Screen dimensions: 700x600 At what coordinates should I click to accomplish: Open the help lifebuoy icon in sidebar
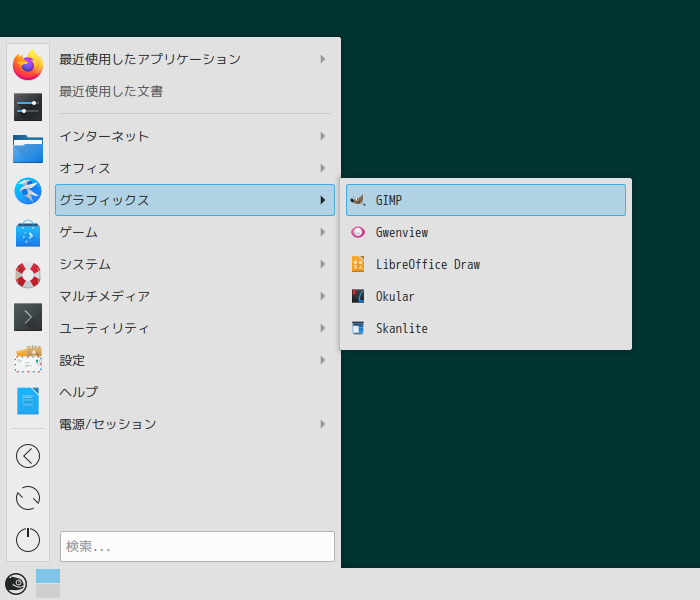(x=28, y=275)
